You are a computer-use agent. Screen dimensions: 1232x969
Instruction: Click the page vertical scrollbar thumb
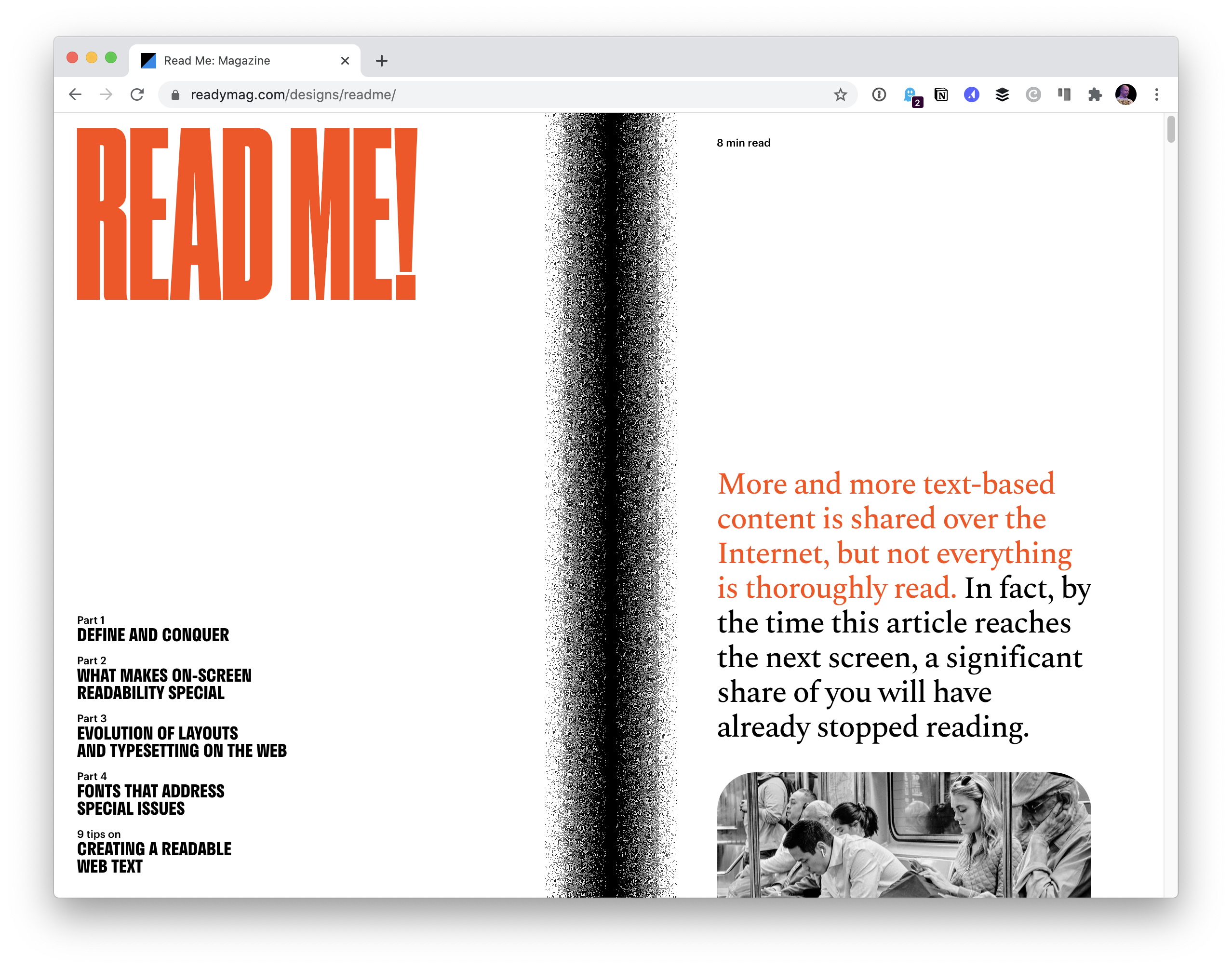[1171, 129]
